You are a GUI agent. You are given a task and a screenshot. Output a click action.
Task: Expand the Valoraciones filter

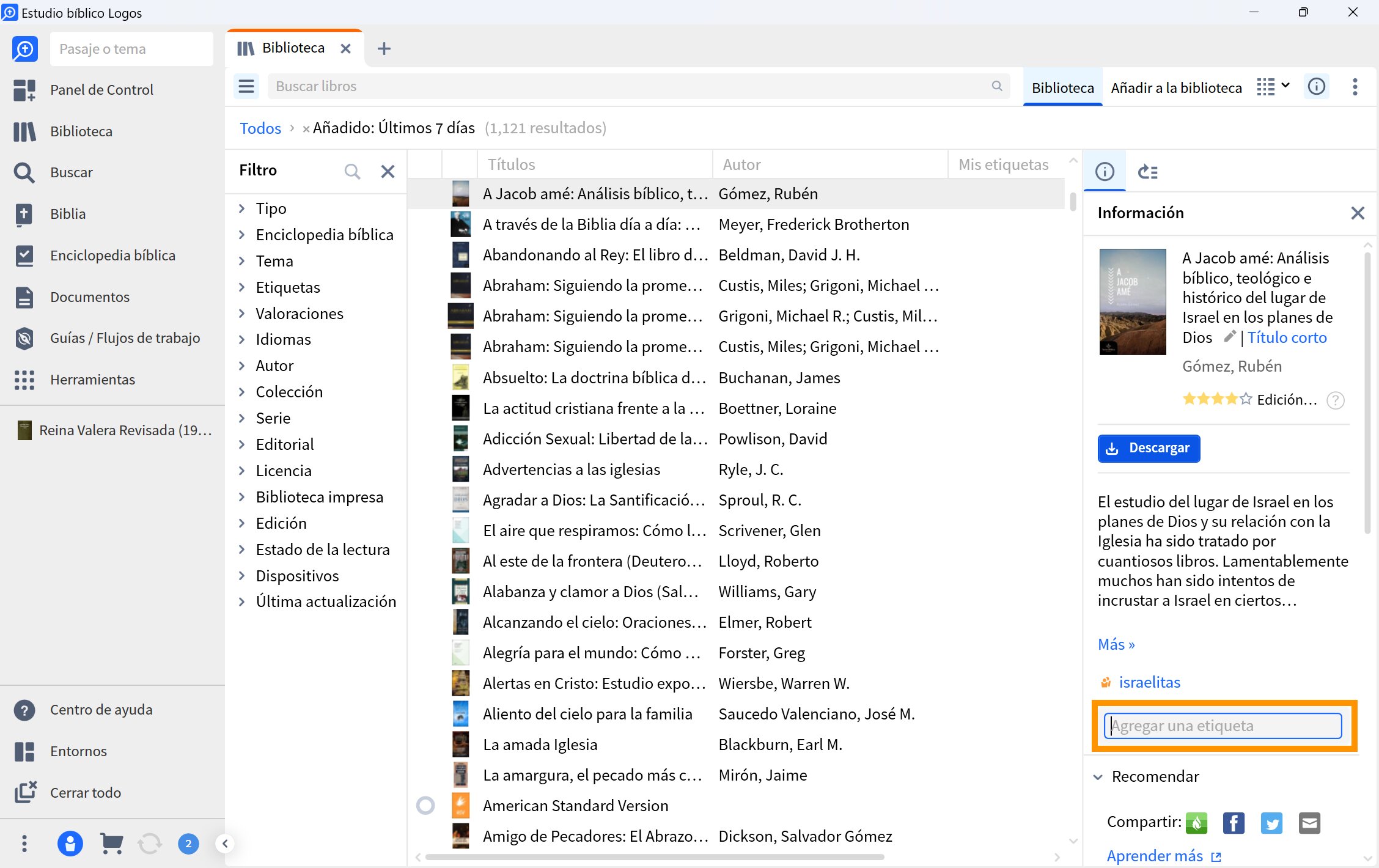point(241,314)
